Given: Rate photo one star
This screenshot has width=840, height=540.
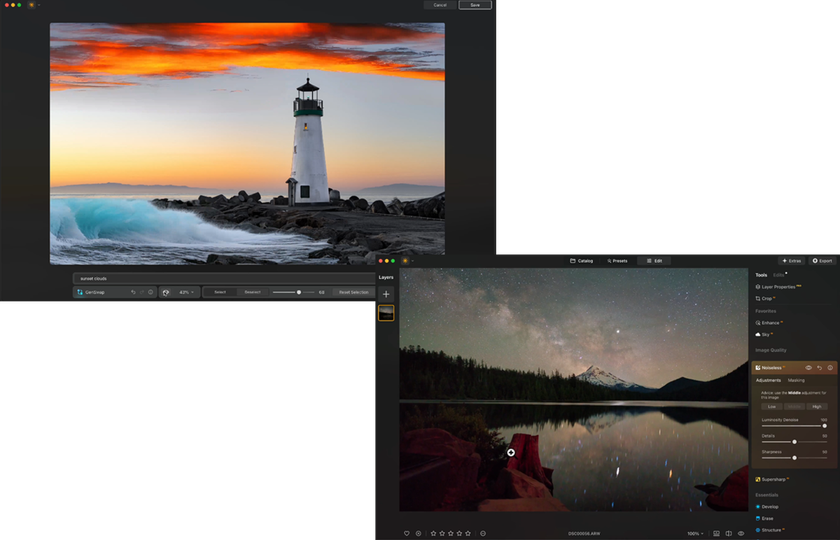Looking at the screenshot, I should click(x=433, y=534).
